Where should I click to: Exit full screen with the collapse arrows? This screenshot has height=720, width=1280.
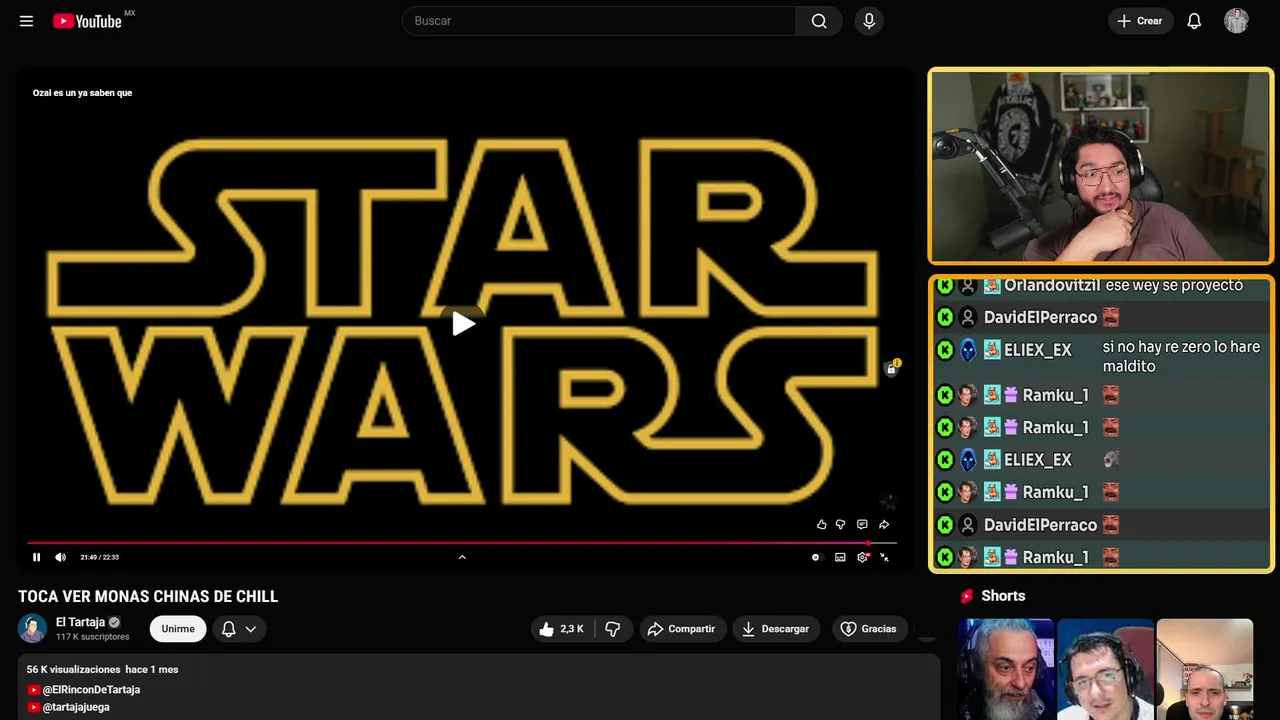click(x=884, y=557)
